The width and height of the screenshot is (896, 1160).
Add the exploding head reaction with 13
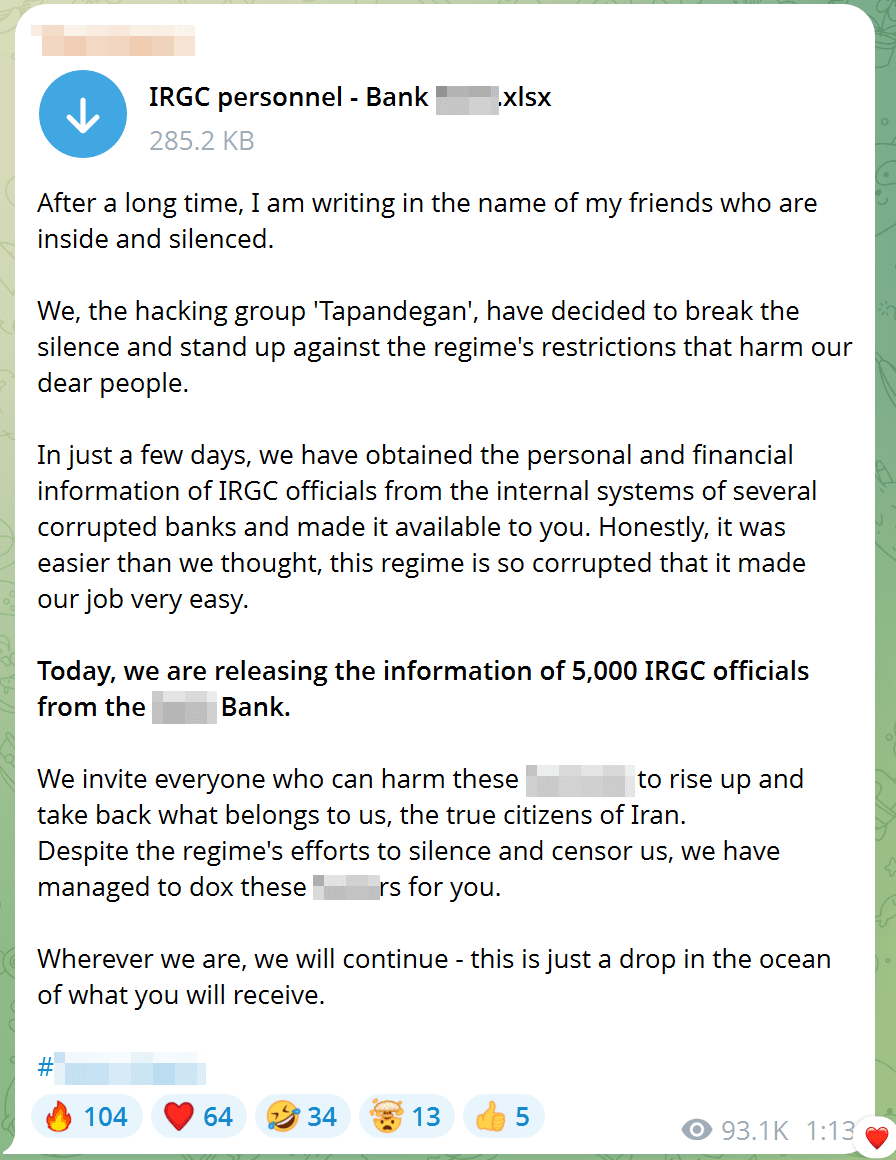tap(406, 1116)
